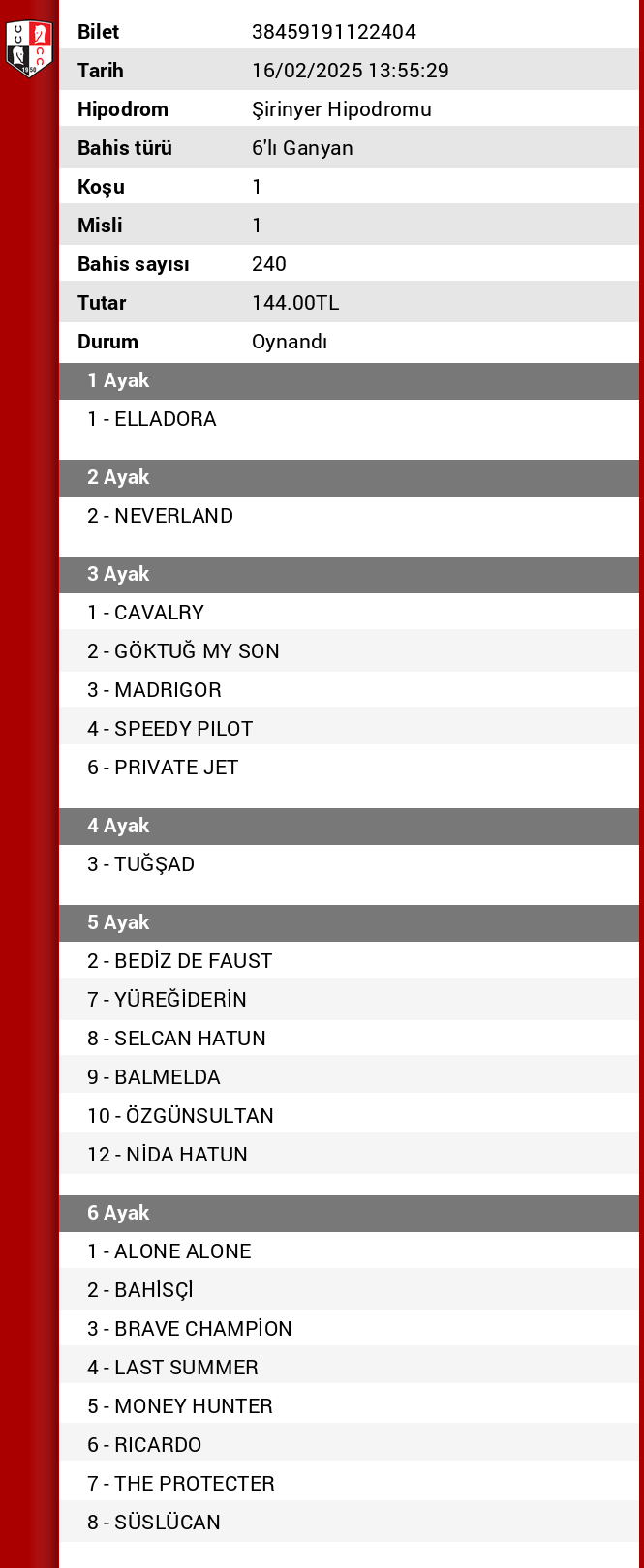This screenshot has height=1568, width=644.
Task: Open the 6 Ayak header
Action: coord(349,1213)
